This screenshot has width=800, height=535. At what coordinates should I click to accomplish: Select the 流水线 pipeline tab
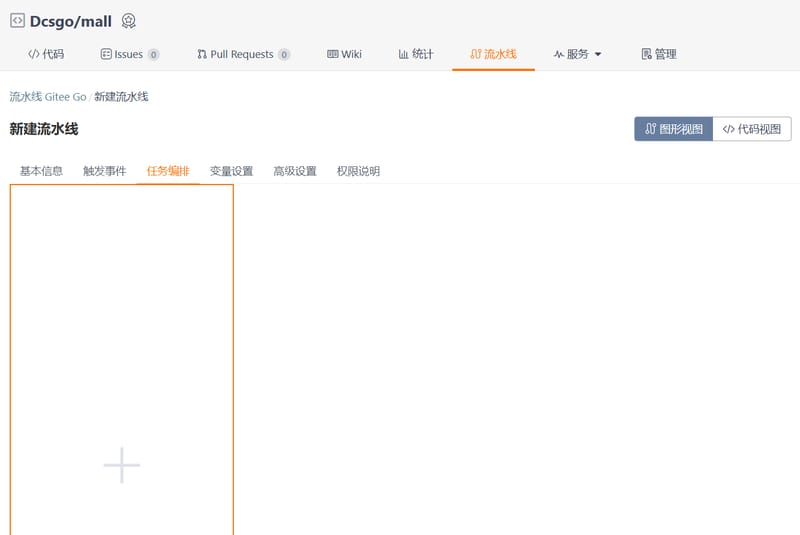493,54
